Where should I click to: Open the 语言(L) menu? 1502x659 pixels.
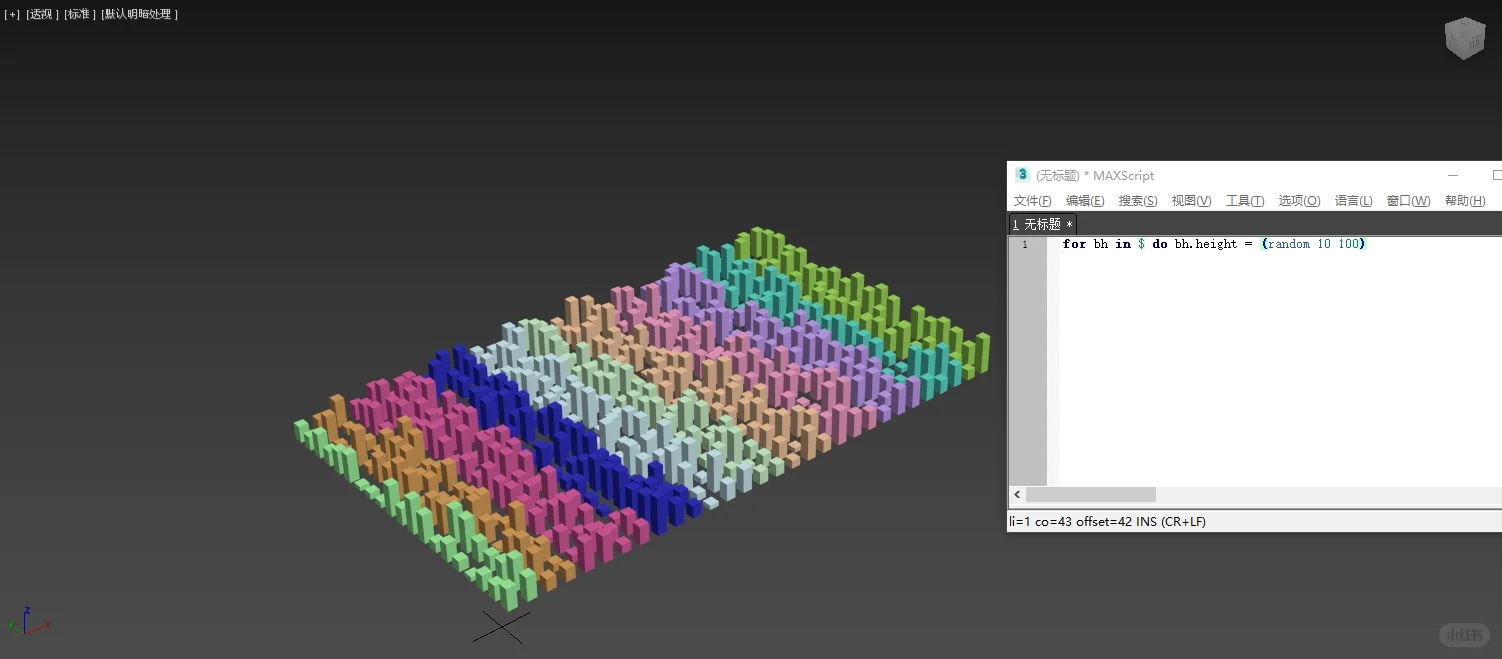click(x=1353, y=200)
